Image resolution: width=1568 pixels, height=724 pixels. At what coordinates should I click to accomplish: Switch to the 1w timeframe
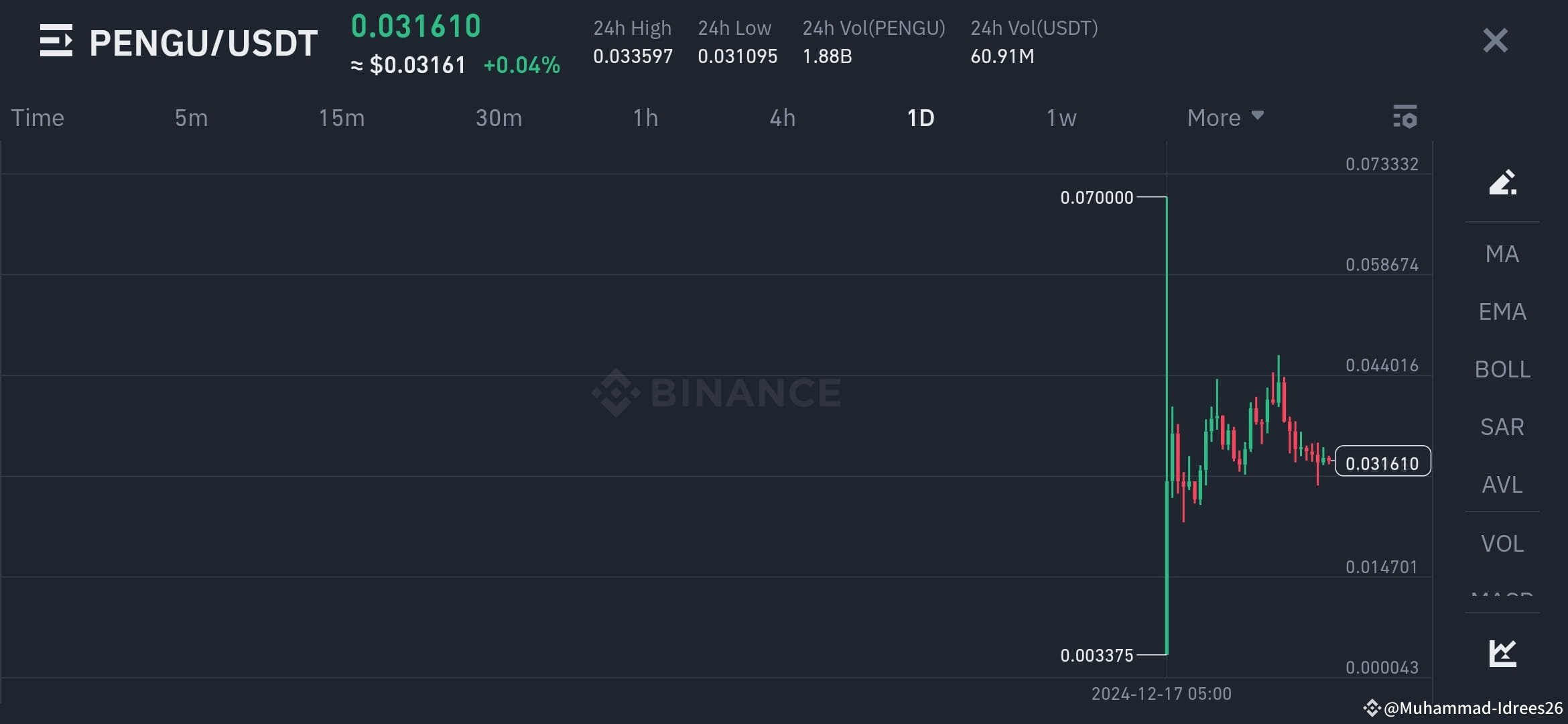1061,117
